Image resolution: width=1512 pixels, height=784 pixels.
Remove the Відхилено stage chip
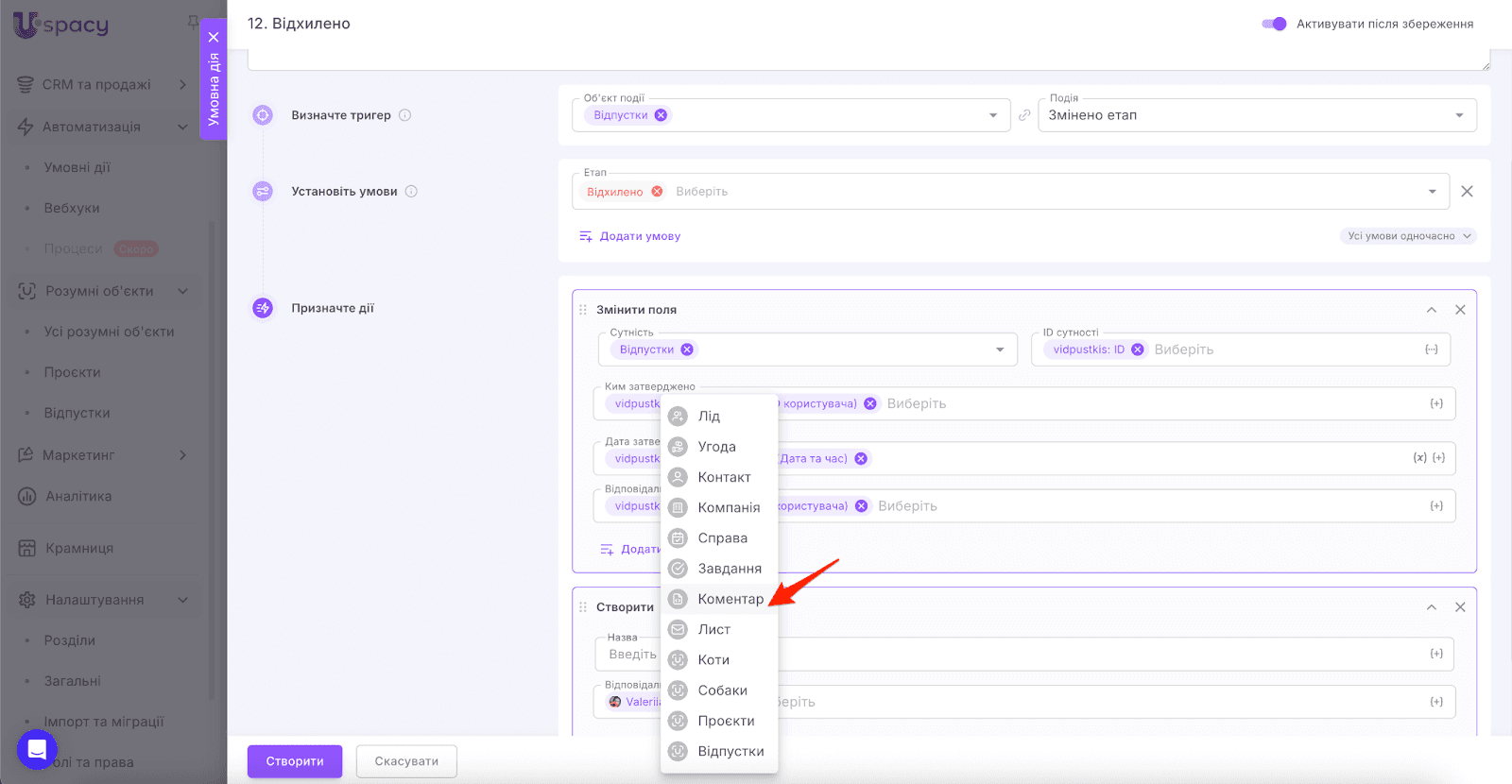[657, 192]
